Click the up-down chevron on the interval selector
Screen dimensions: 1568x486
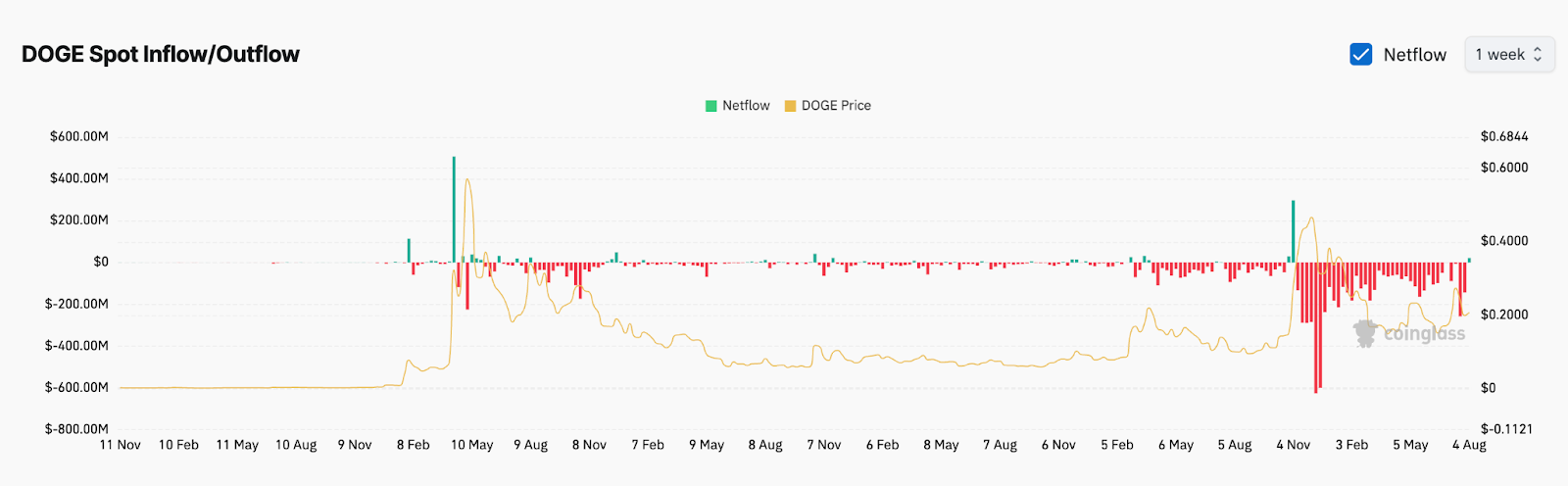pyautogui.click(x=1538, y=55)
